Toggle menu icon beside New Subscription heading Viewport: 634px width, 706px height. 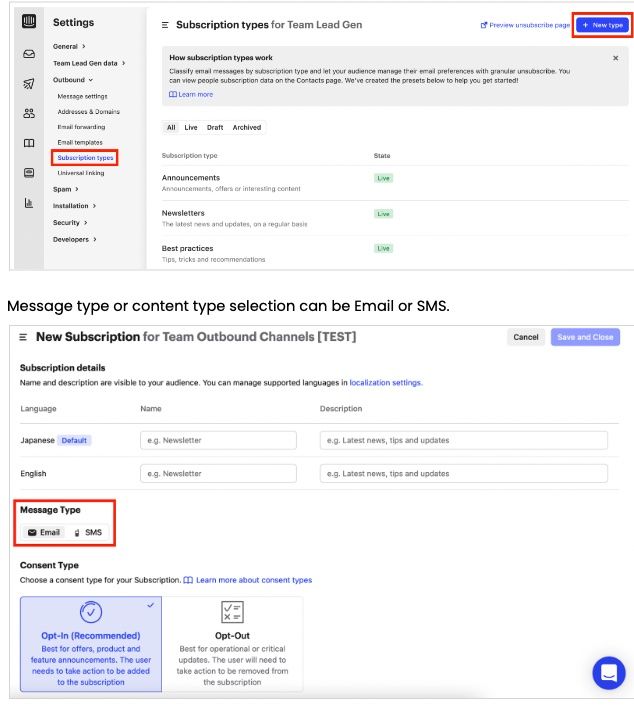23,337
